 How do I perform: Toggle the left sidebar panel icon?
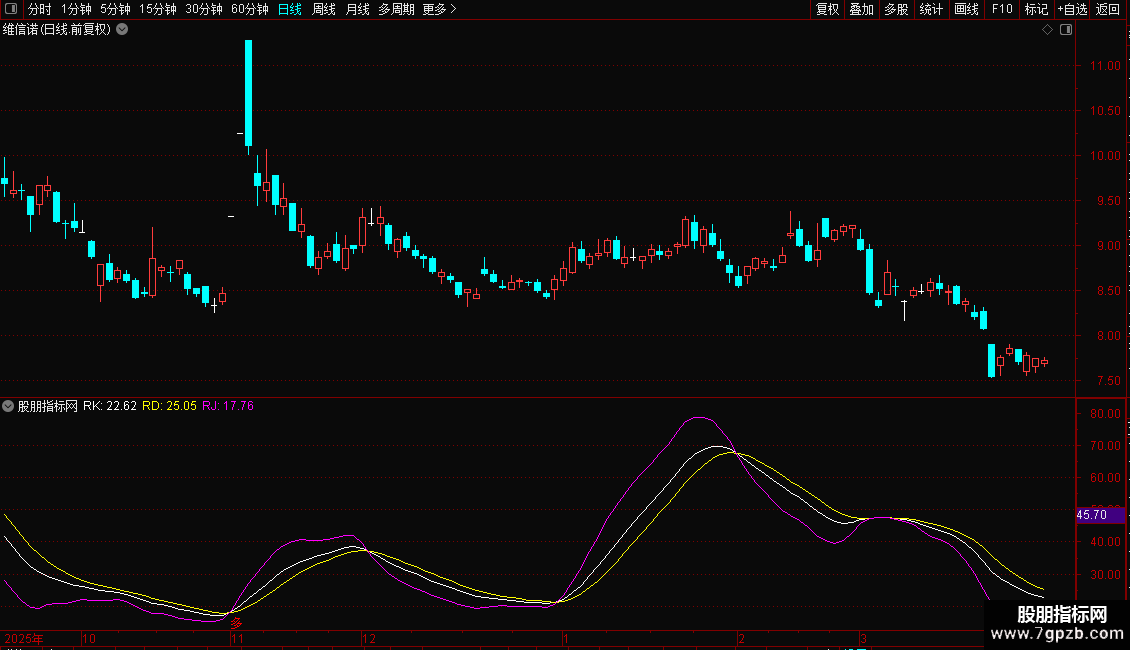(x=11, y=9)
